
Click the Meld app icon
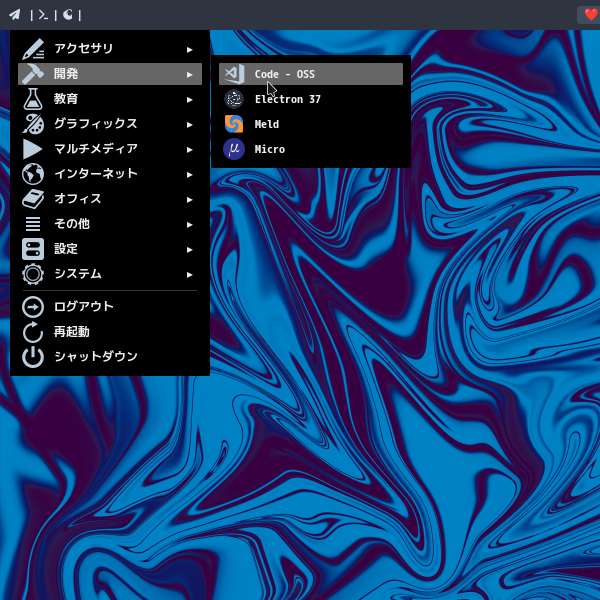(233, 124)
